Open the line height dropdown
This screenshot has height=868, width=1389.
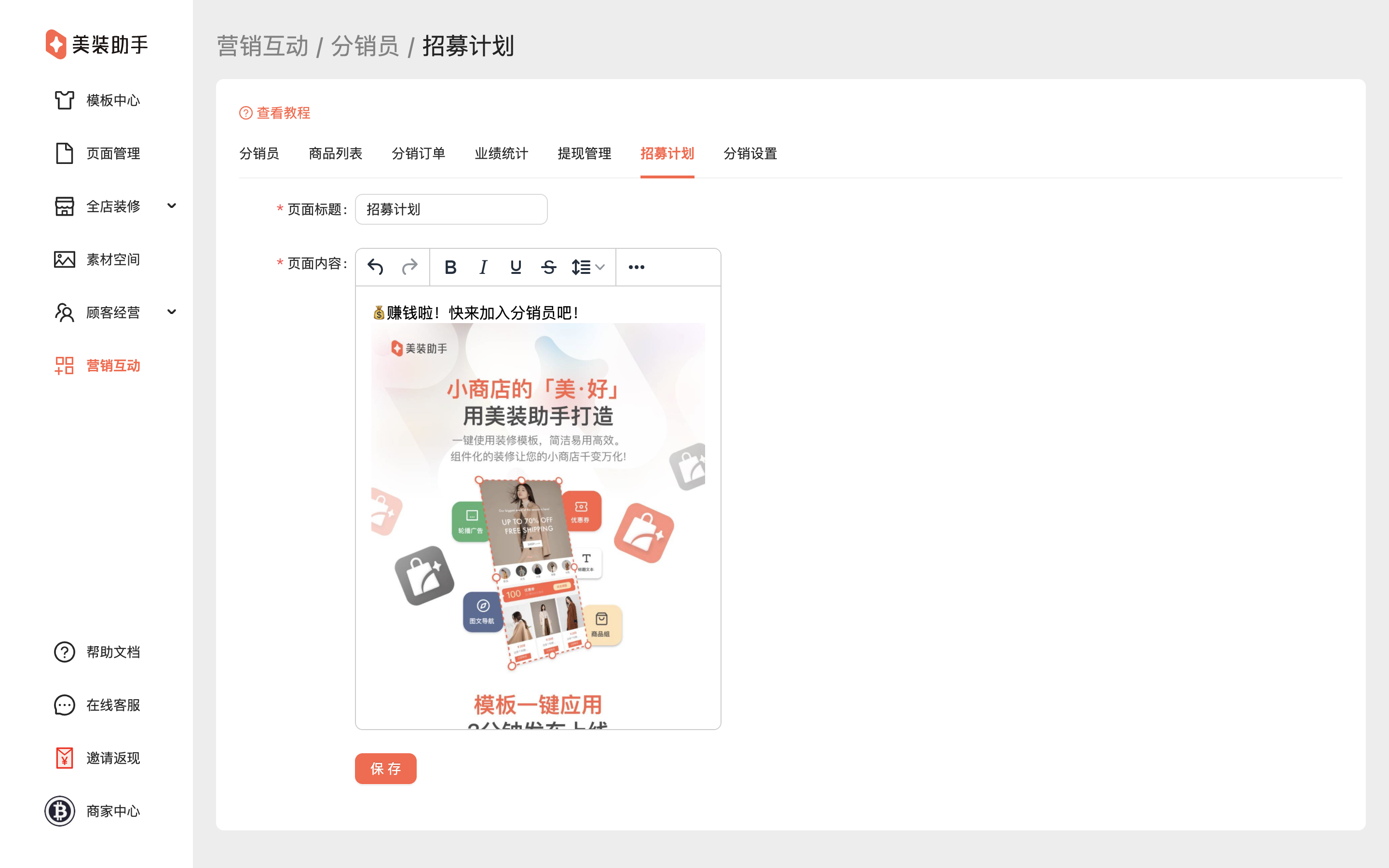[588, 267]
